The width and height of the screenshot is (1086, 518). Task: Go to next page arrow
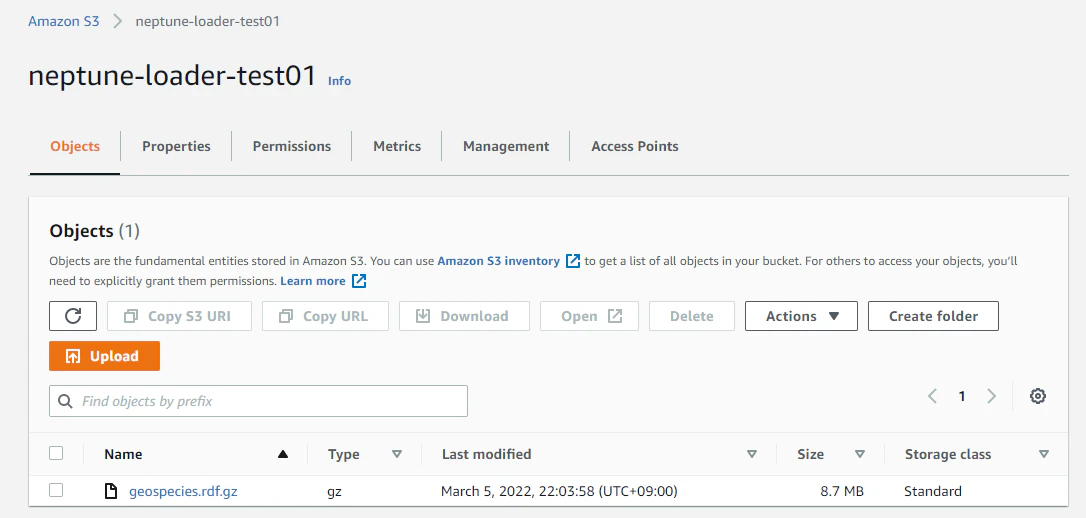point(991,396)
